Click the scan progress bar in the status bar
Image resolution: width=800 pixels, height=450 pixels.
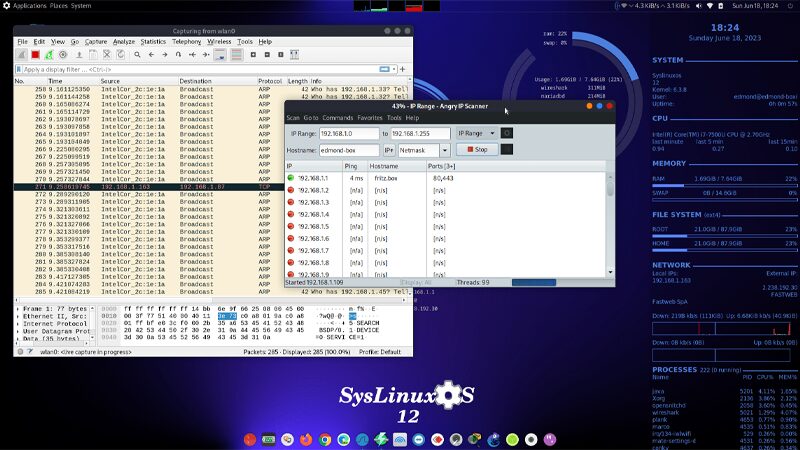562,282
